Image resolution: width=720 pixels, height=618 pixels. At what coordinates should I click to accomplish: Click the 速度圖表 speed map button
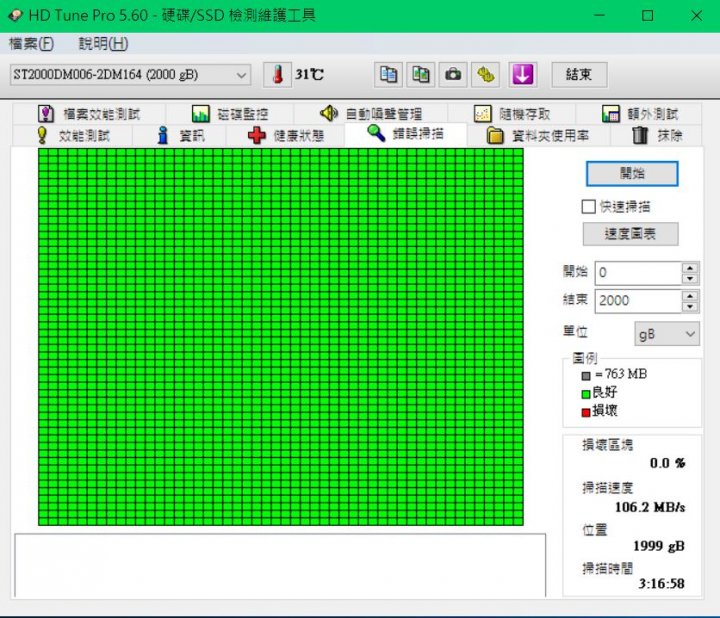click(630, 234)
